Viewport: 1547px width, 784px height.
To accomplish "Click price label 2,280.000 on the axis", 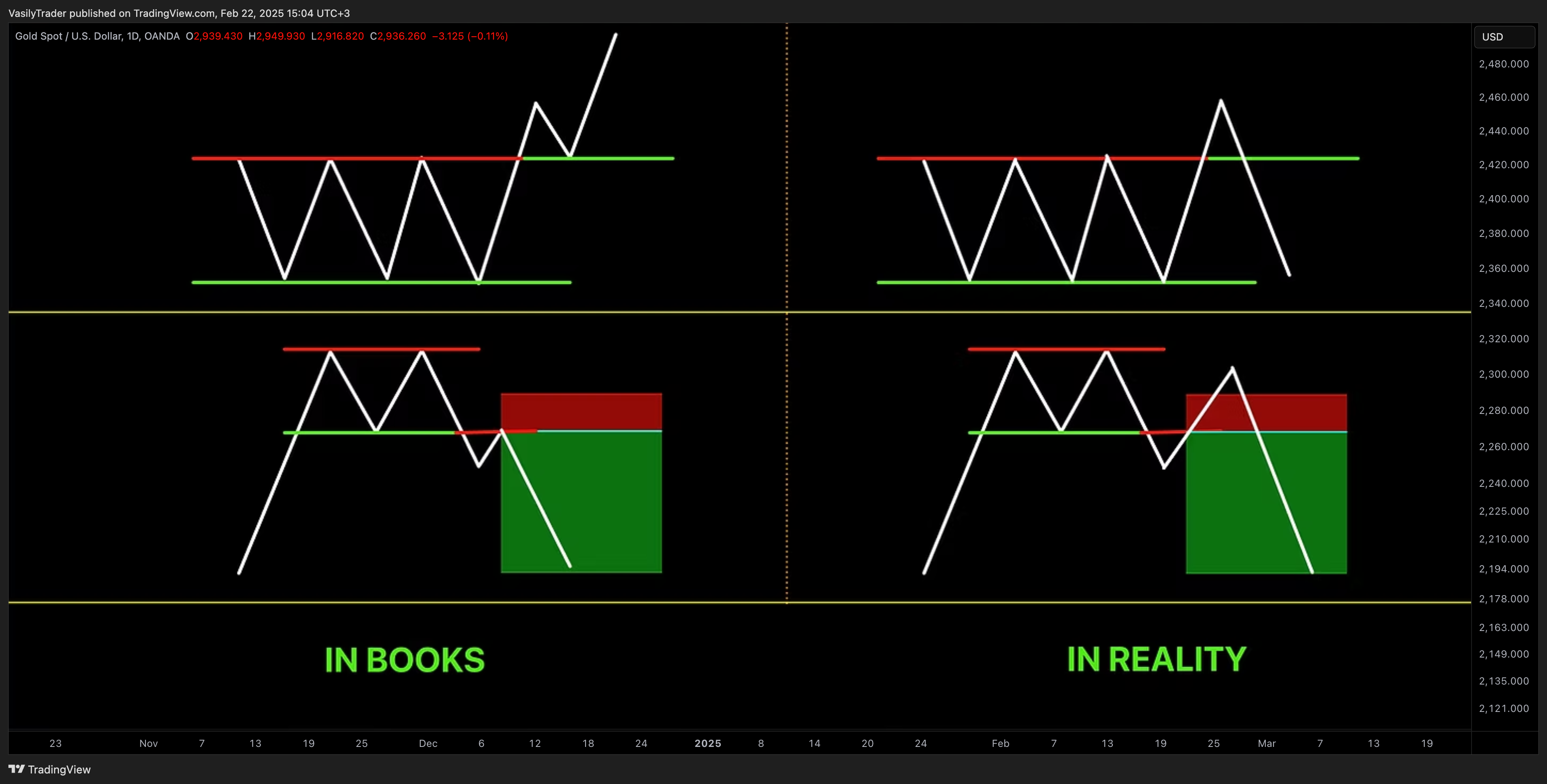I will click(x=1504, y=410).
